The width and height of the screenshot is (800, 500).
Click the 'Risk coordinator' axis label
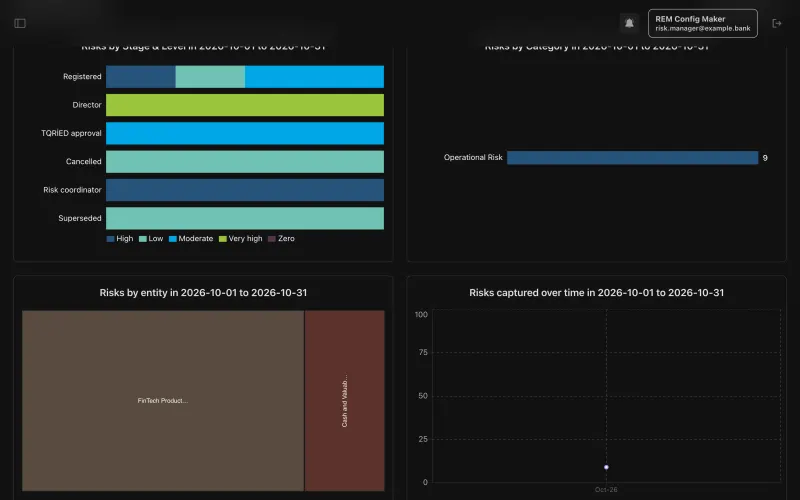click(72, 190)
